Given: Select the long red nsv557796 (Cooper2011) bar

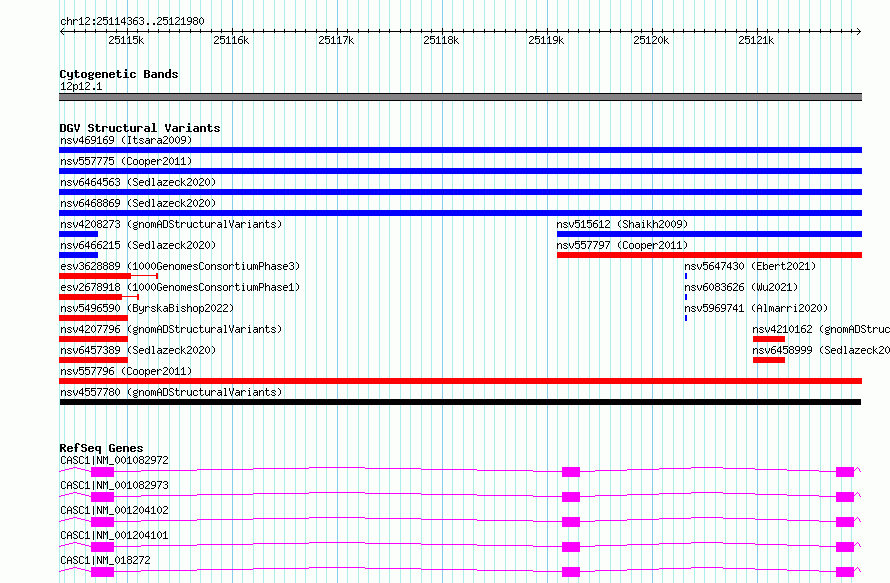Looking at the screenshot, I should tap(460, 381).
